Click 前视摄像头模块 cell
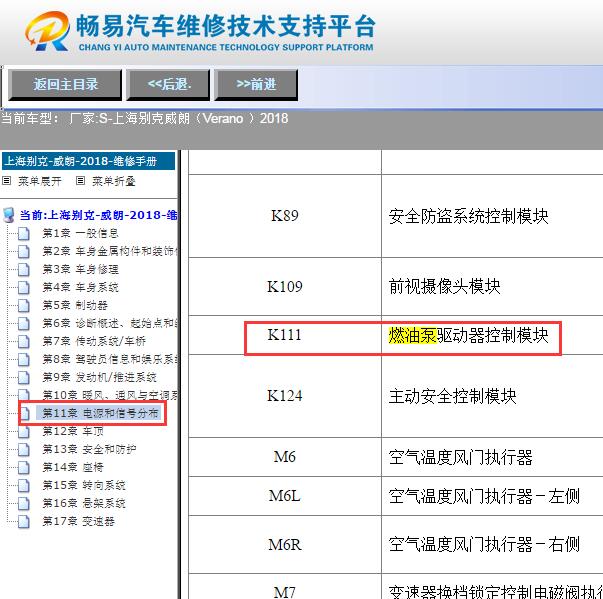 click(x=492, y=286)
